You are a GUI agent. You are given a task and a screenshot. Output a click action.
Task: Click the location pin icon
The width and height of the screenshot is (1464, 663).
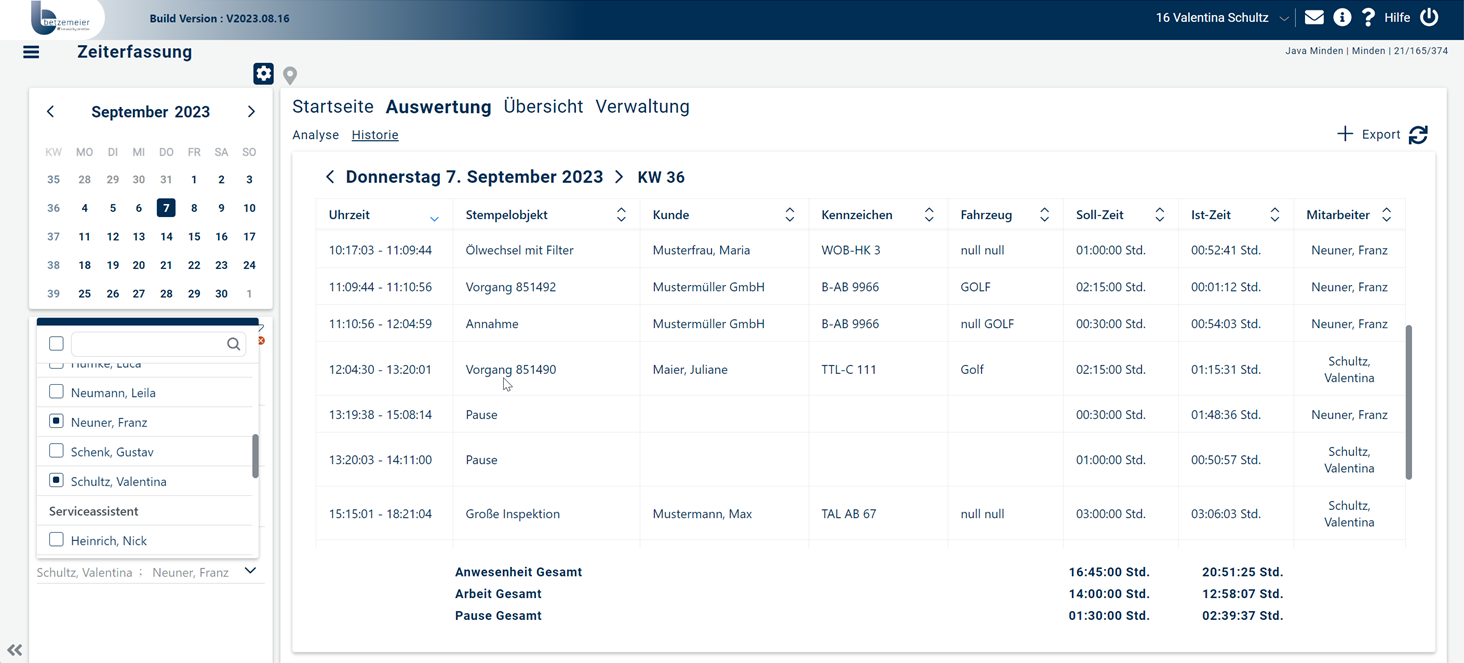coord(290,75)
